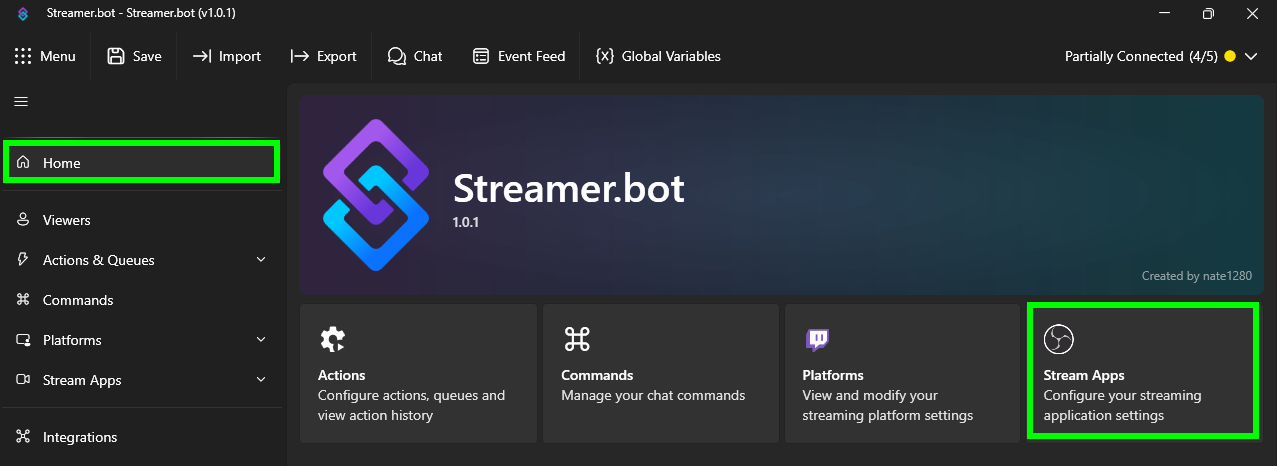1277x466 pixels.
Task: Click the Event Feed icon
Action: coord(481,56)
